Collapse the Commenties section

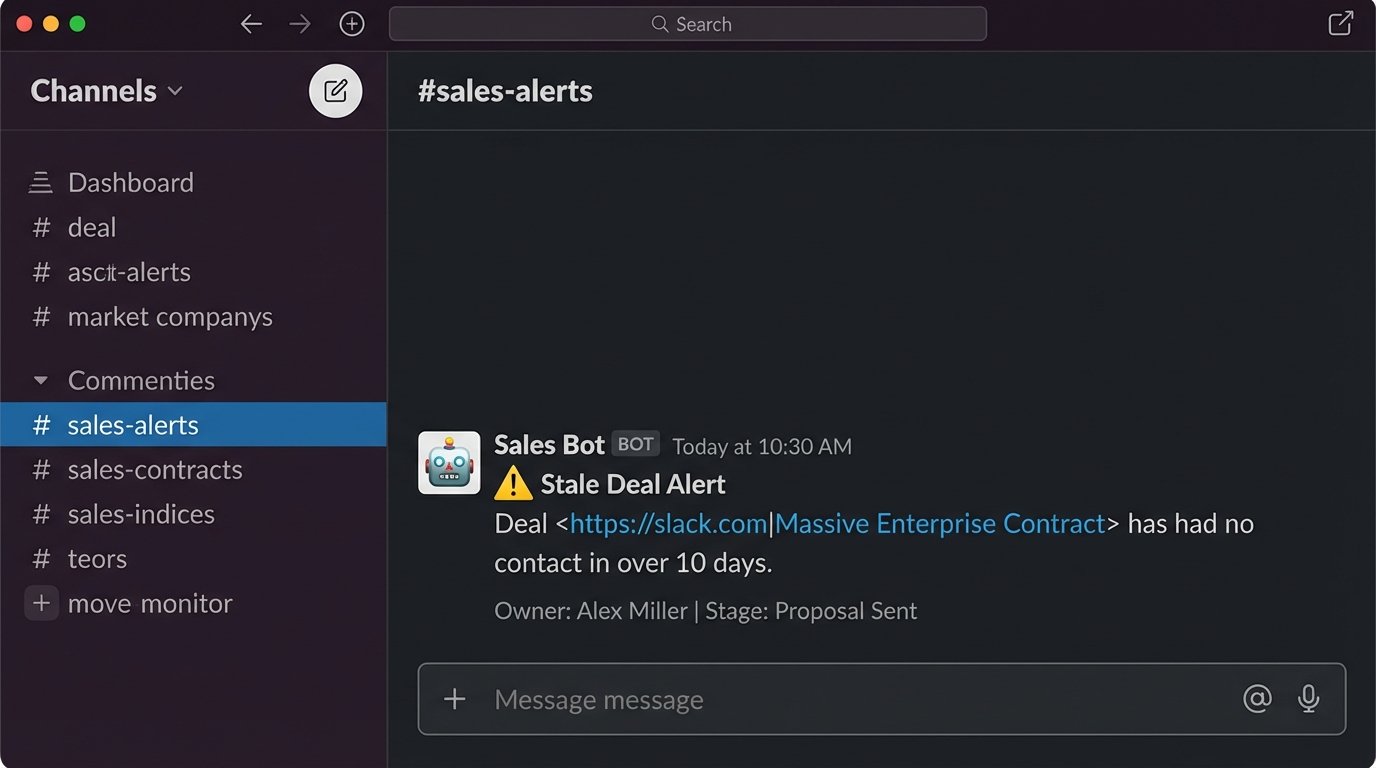(x=40, y=380)
